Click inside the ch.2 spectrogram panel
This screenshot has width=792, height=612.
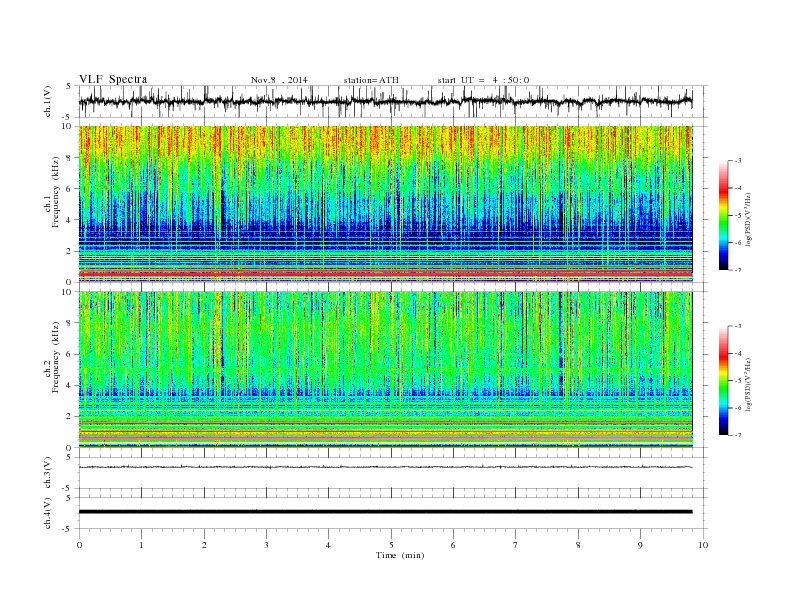pos(386,370)
